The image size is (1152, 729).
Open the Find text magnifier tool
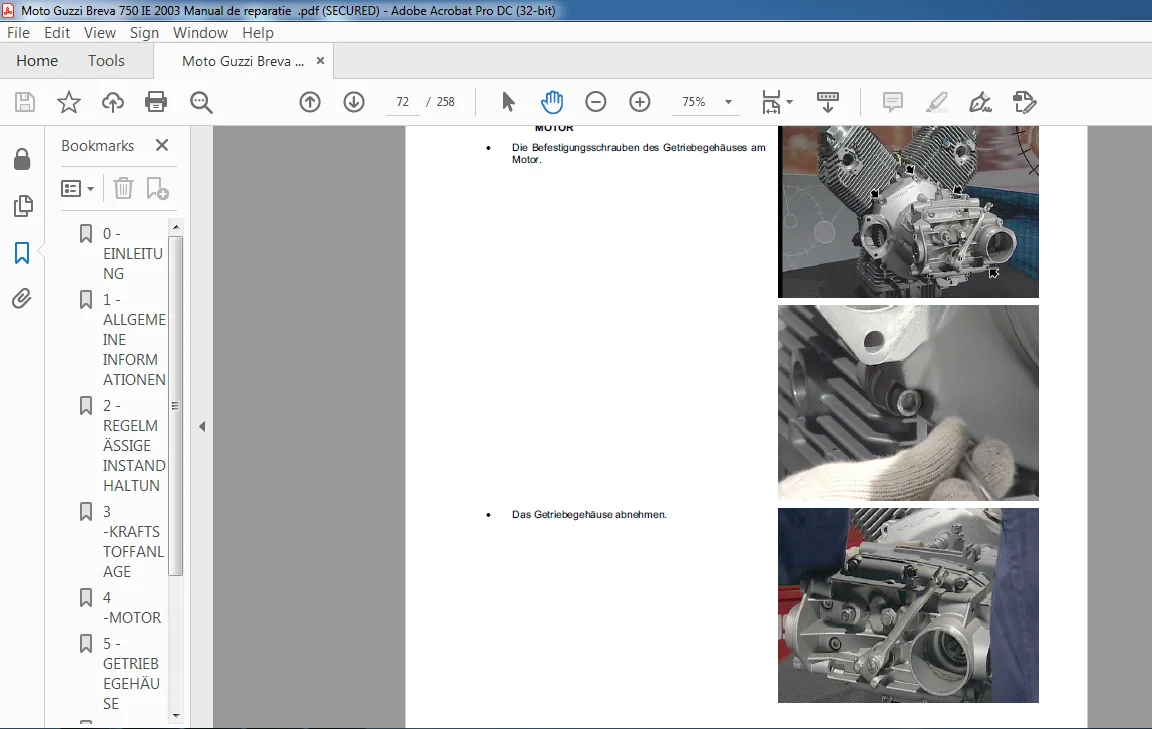click(201, 102)
